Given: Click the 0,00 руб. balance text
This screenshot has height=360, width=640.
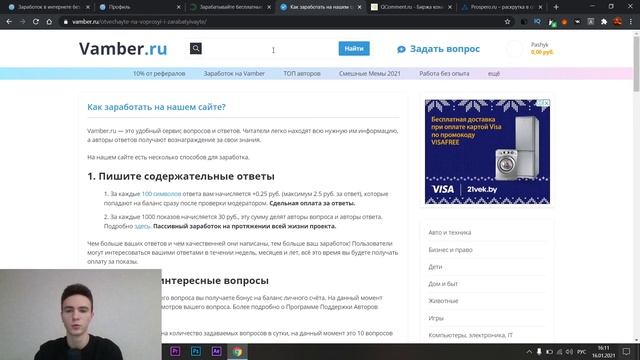Looking at the screenshot, I should coord(542,52).
